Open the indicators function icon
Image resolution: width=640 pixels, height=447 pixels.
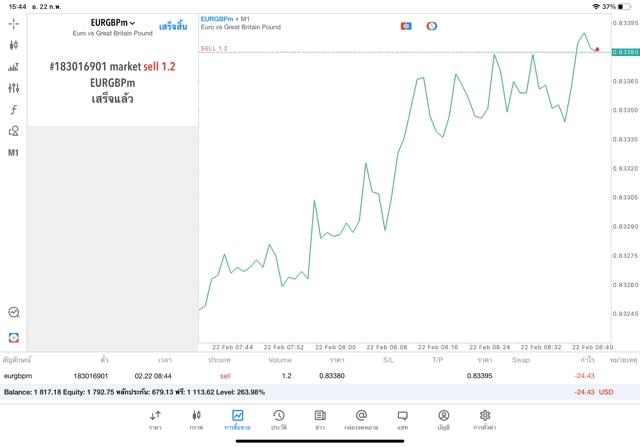click(13, 110)
